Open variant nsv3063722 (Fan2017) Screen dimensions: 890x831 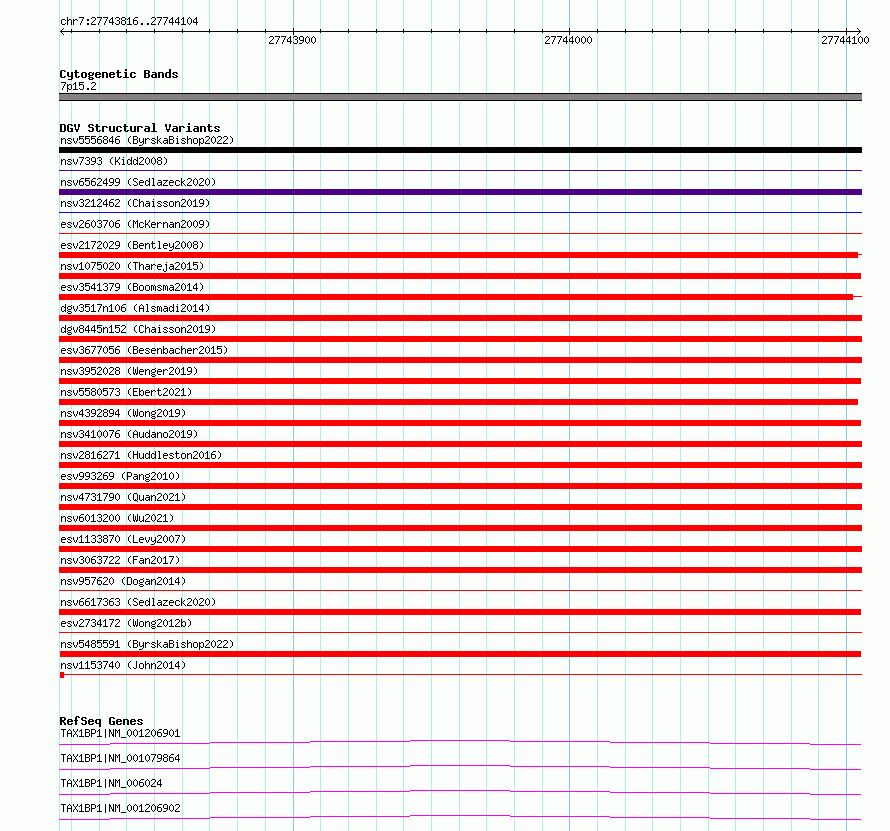coord(120,560)
